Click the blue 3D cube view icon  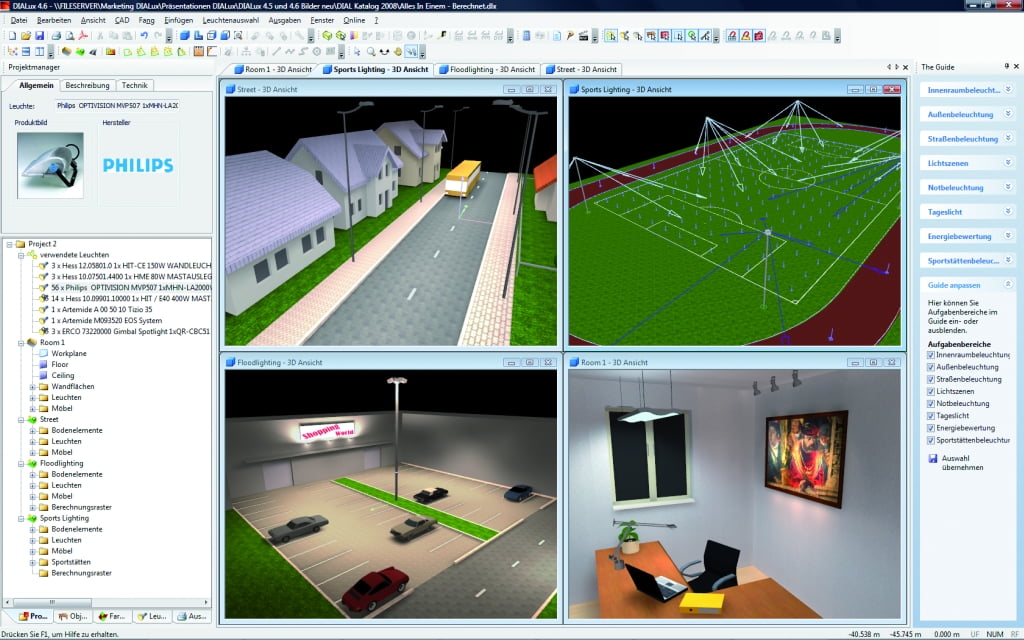click(x=185, y=36)
